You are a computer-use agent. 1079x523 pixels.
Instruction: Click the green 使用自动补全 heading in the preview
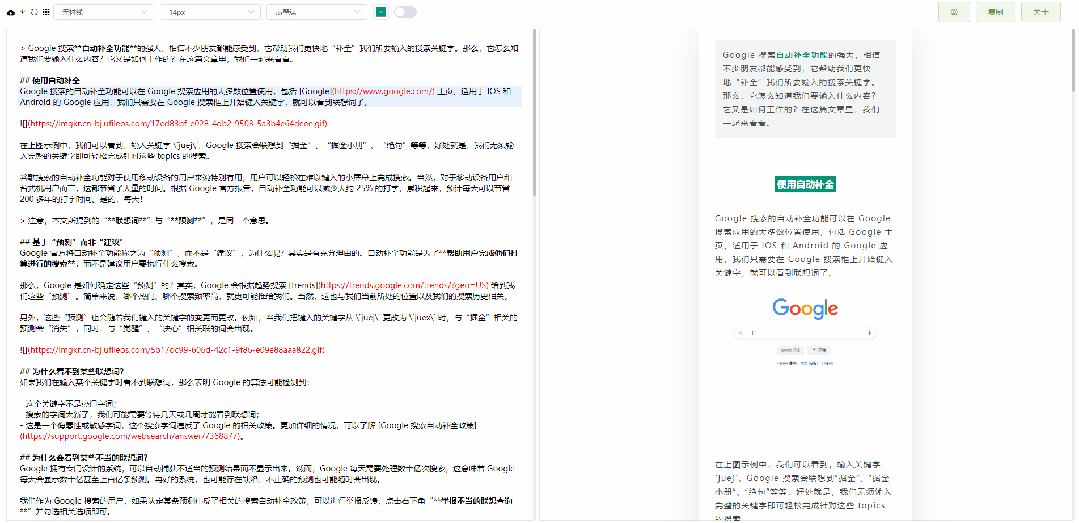(x=805, y=184)
